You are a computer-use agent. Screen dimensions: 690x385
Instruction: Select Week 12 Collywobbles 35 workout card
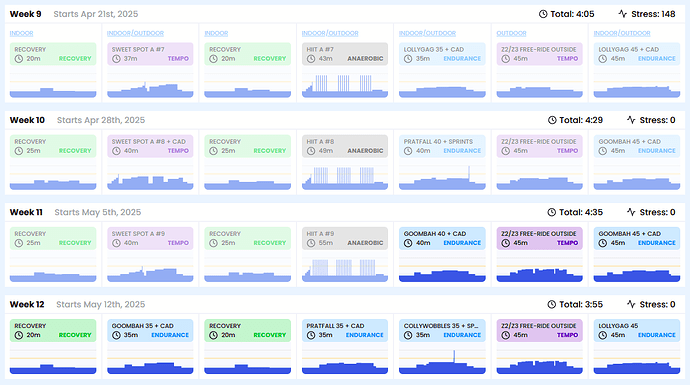pos(442,330)
